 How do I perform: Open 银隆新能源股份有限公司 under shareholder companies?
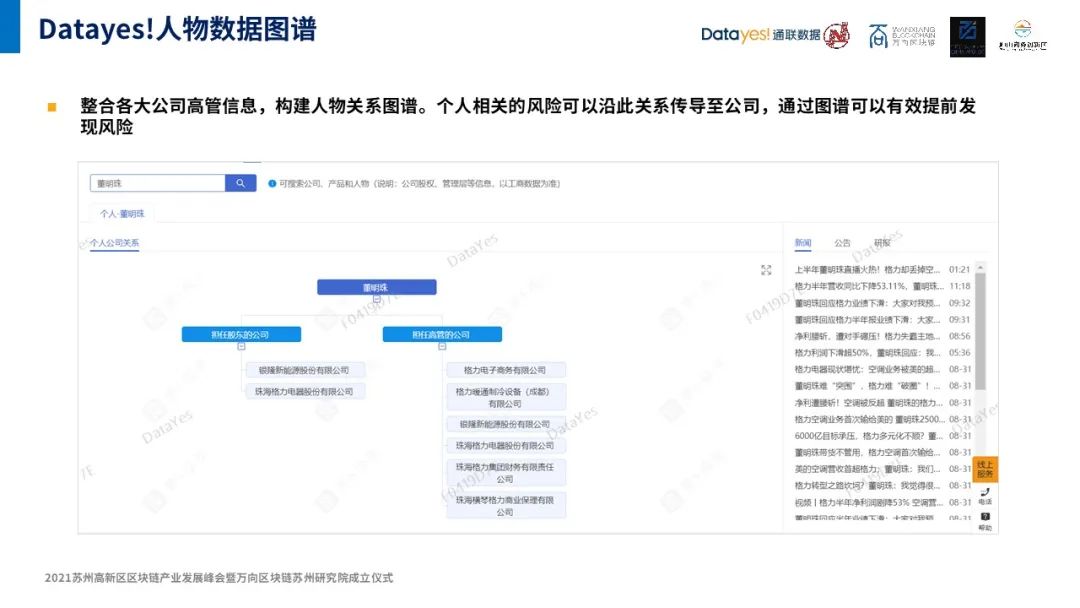click(x=305, y=370)
